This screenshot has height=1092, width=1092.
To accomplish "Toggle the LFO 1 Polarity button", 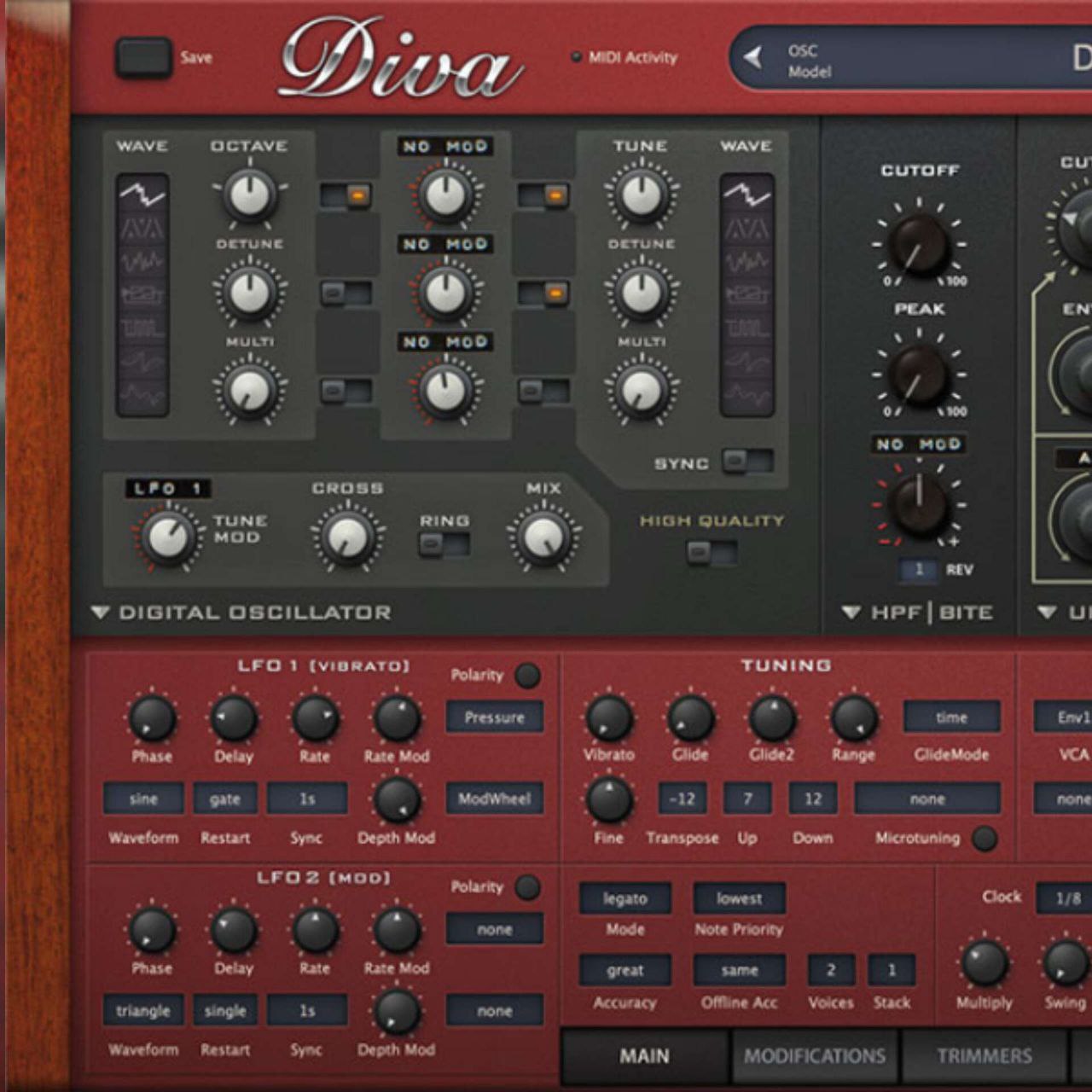I will (x=528, y=676).
